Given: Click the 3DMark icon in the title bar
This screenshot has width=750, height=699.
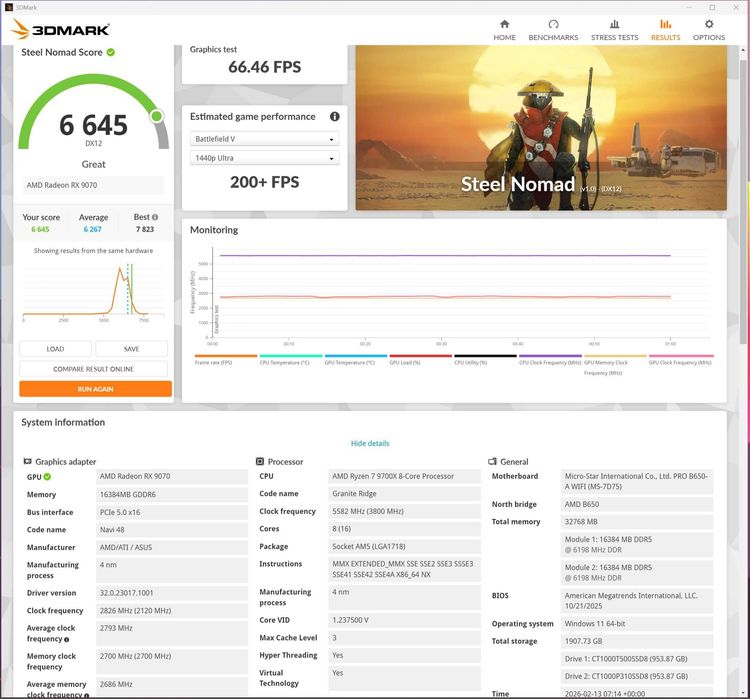Looking at the screenshot, I should pyautogui.click(x=9, y=7).
